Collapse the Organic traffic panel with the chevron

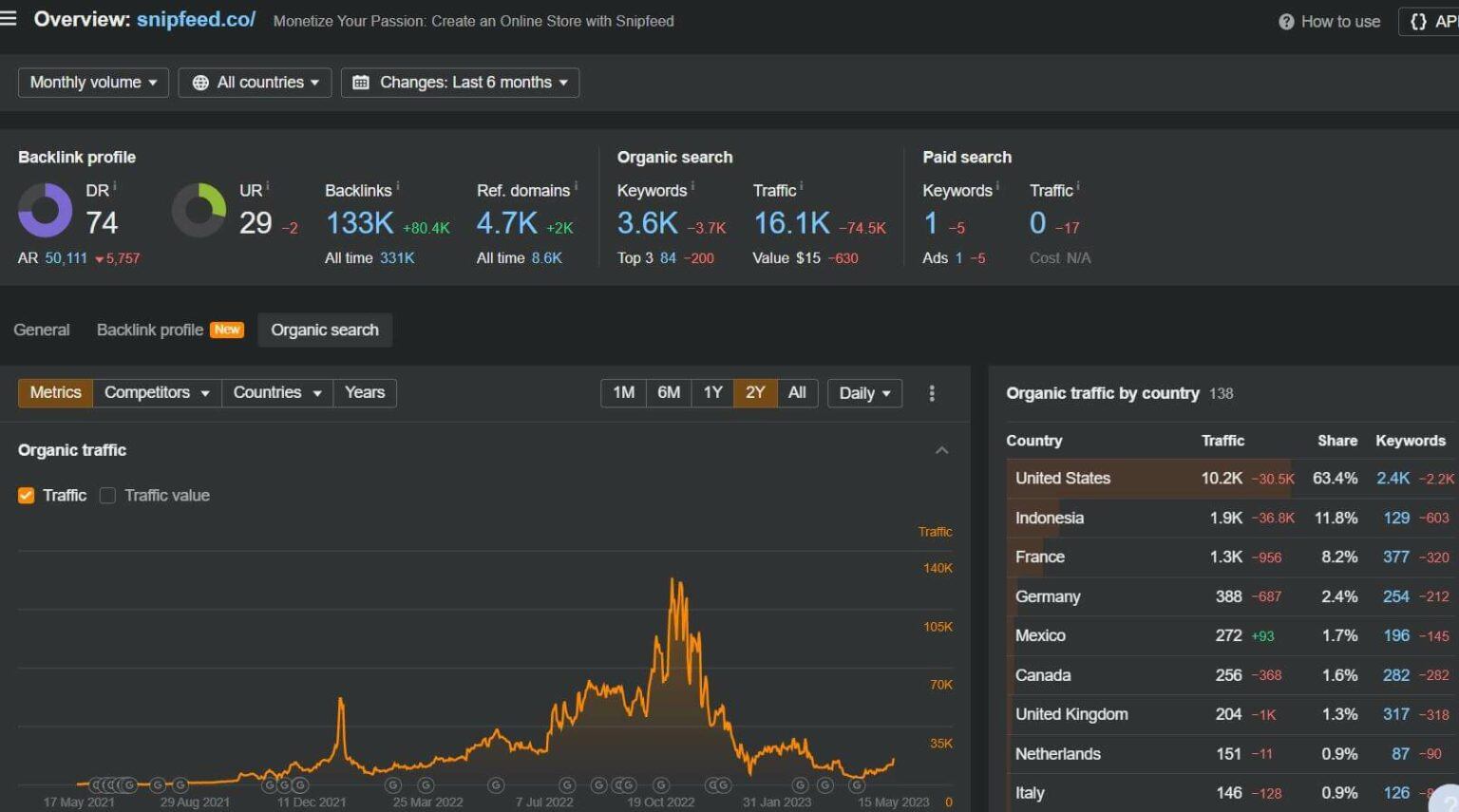pos(941,450)
